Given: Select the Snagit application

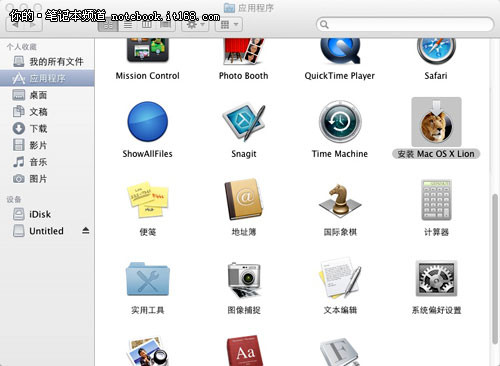Looking at the screenshot, I should [x=244, y=122].
